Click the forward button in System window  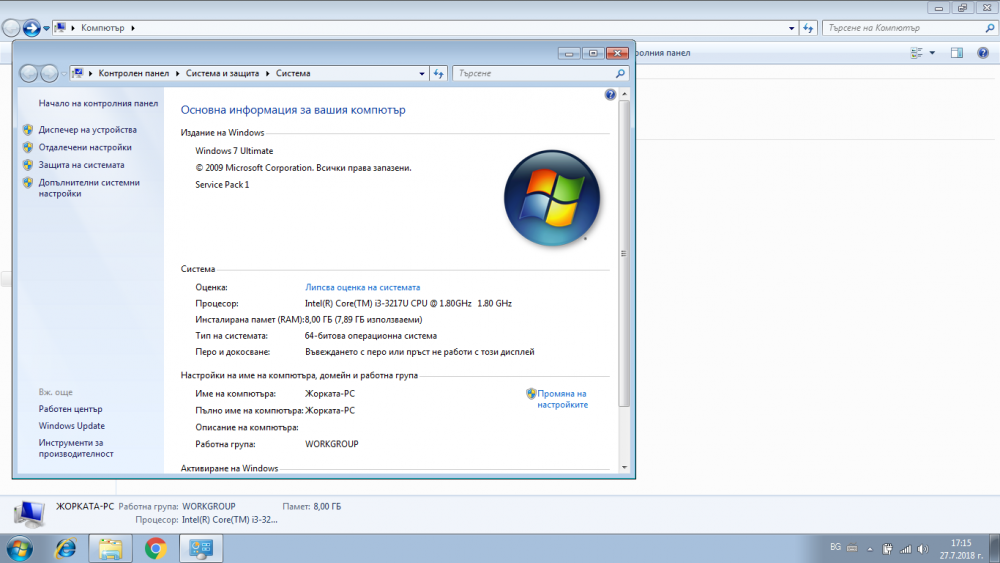48,73
